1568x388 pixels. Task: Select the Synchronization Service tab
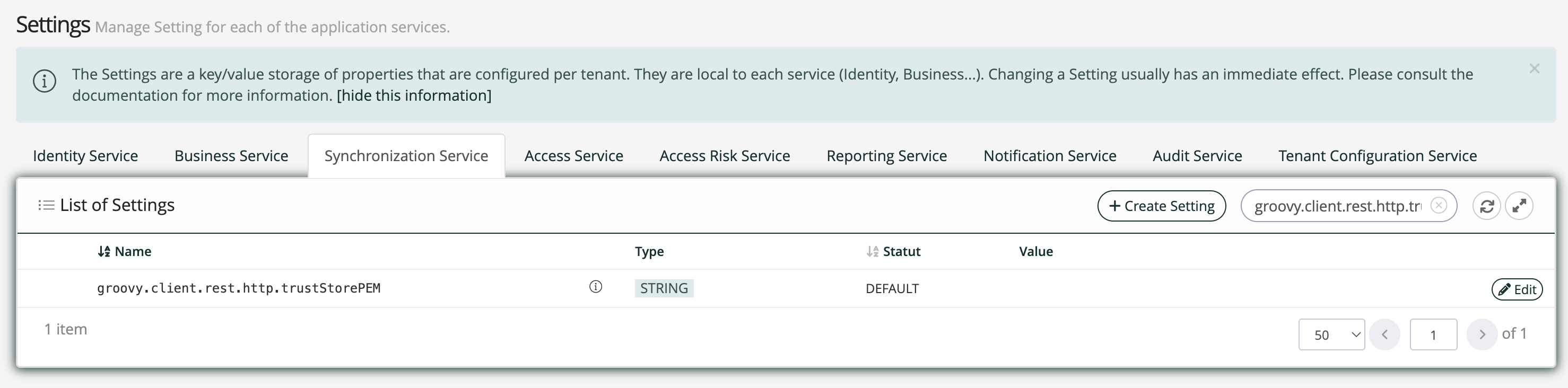pyautogui.click(x=407, y=156)
